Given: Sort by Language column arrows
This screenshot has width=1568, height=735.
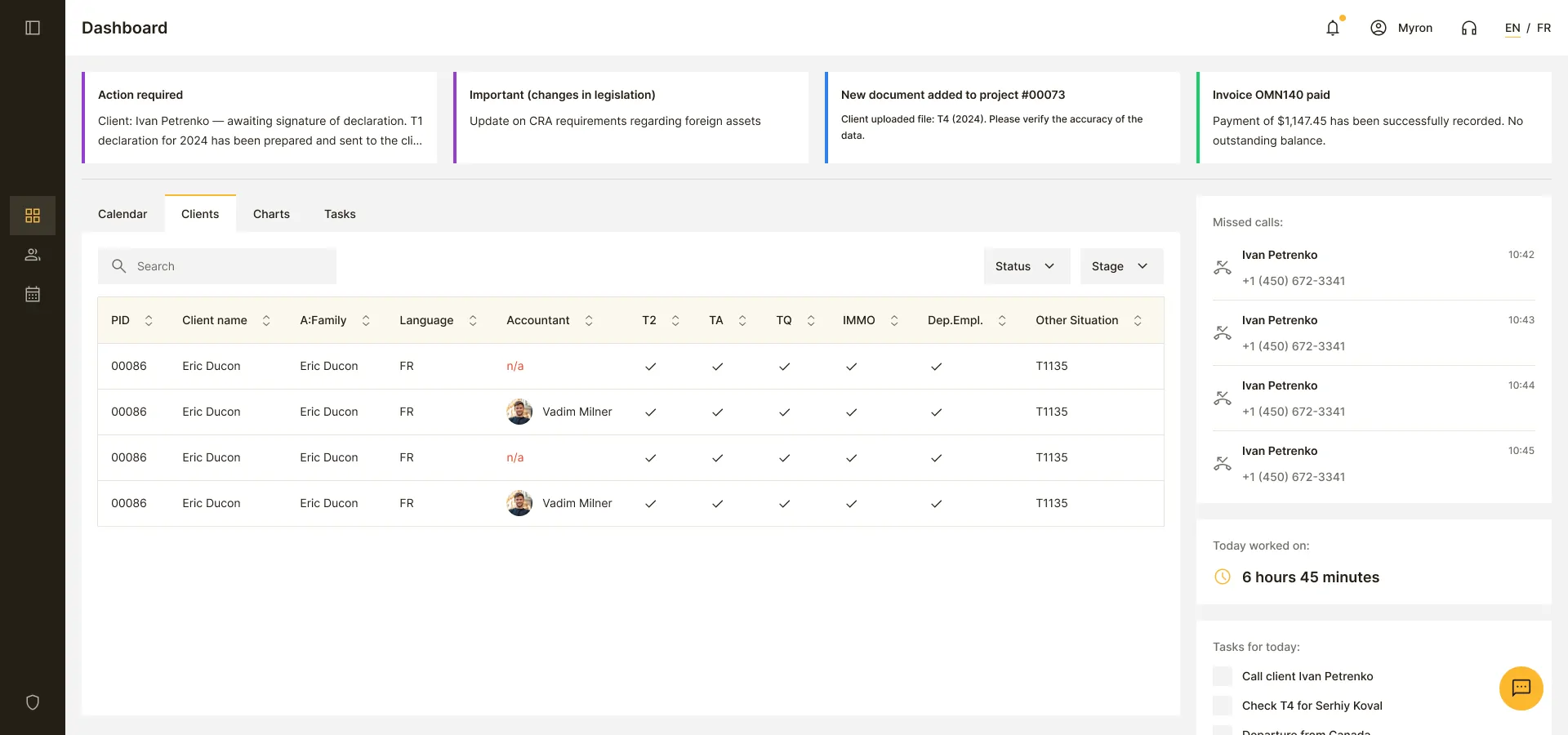Looking at the screenshot, I should (x=473, y=320).
